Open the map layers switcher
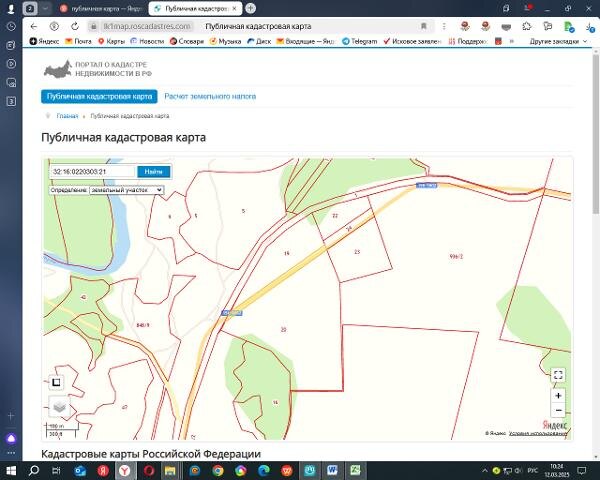The image size is (600, 480). [59, 407]
